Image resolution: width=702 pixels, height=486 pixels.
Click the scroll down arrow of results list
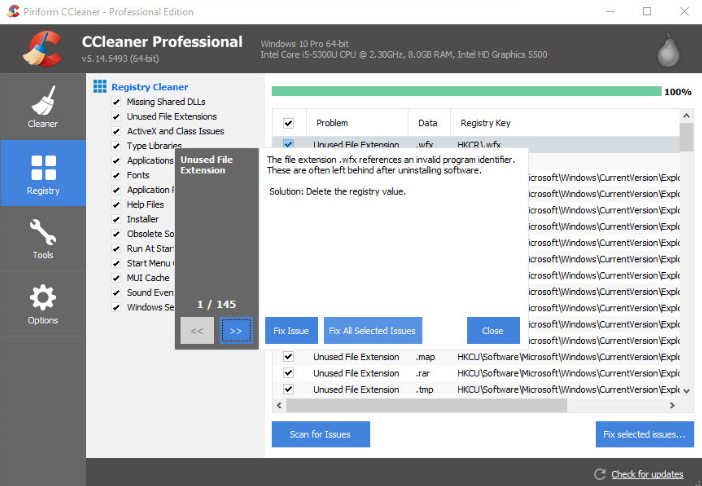(686, 391)
